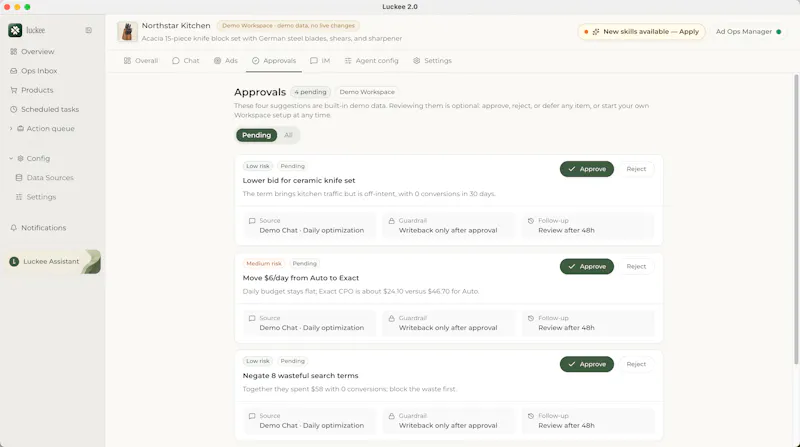Screen dimensions: 800x447
Task: Click the Northstar Kitchen product thumbnail
Action: 127,32
